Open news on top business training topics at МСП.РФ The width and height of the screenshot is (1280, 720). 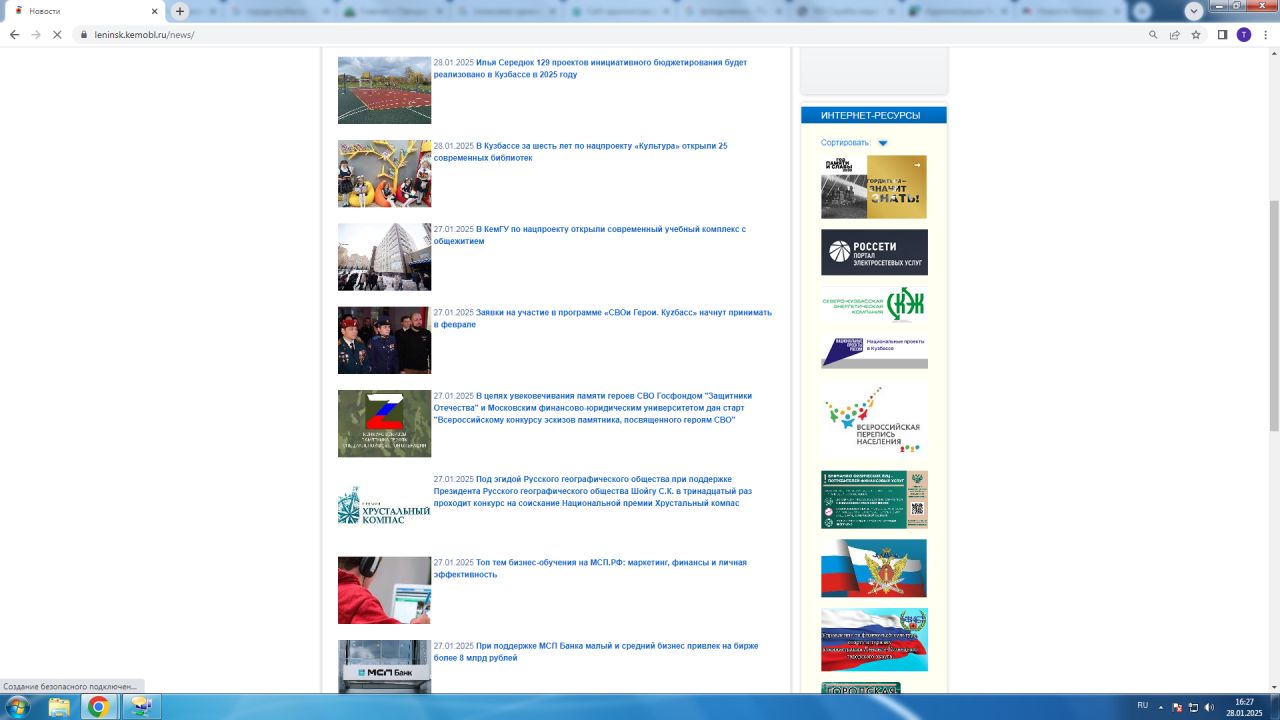590,568
